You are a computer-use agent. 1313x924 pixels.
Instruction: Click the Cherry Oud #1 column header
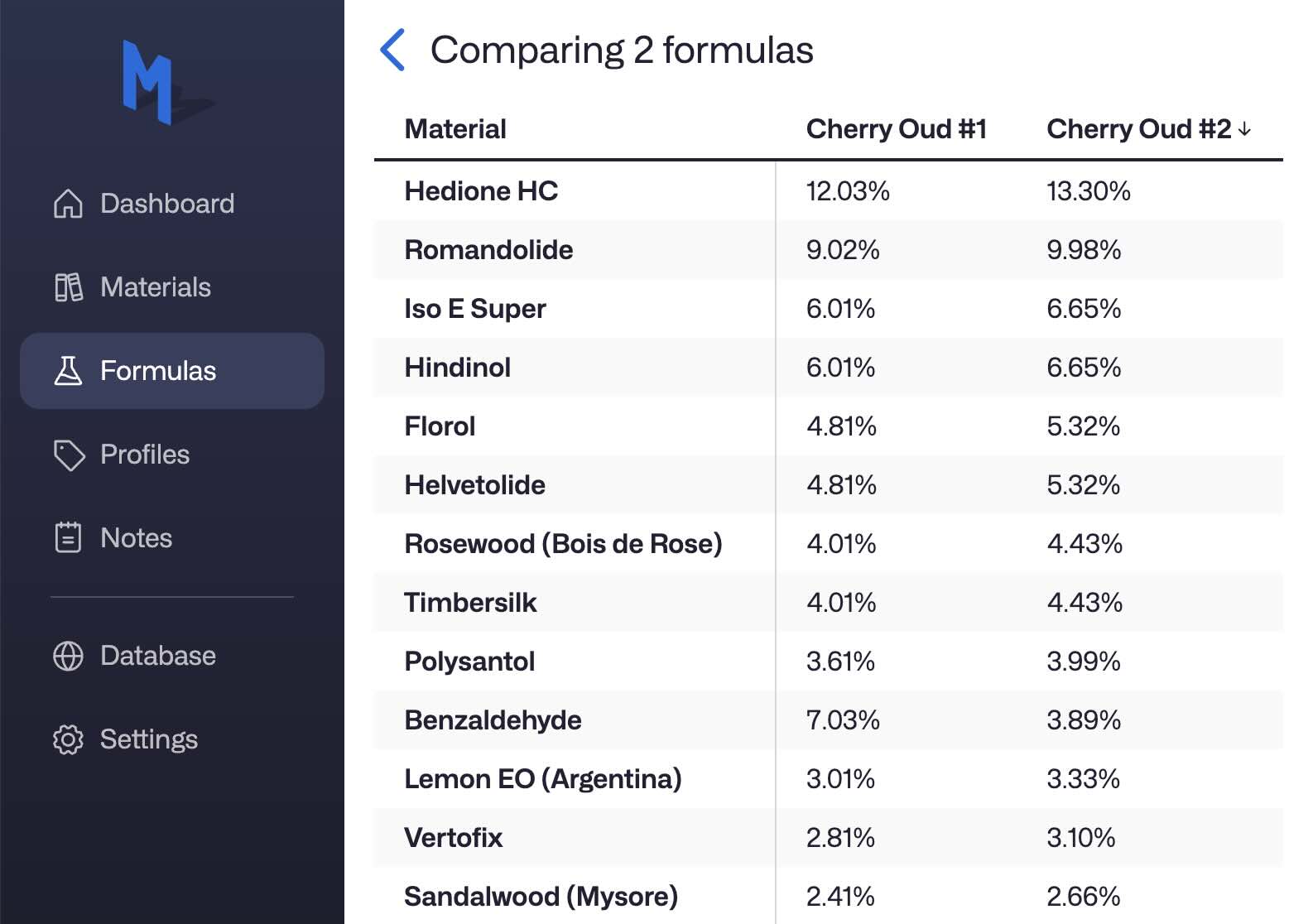897,128
